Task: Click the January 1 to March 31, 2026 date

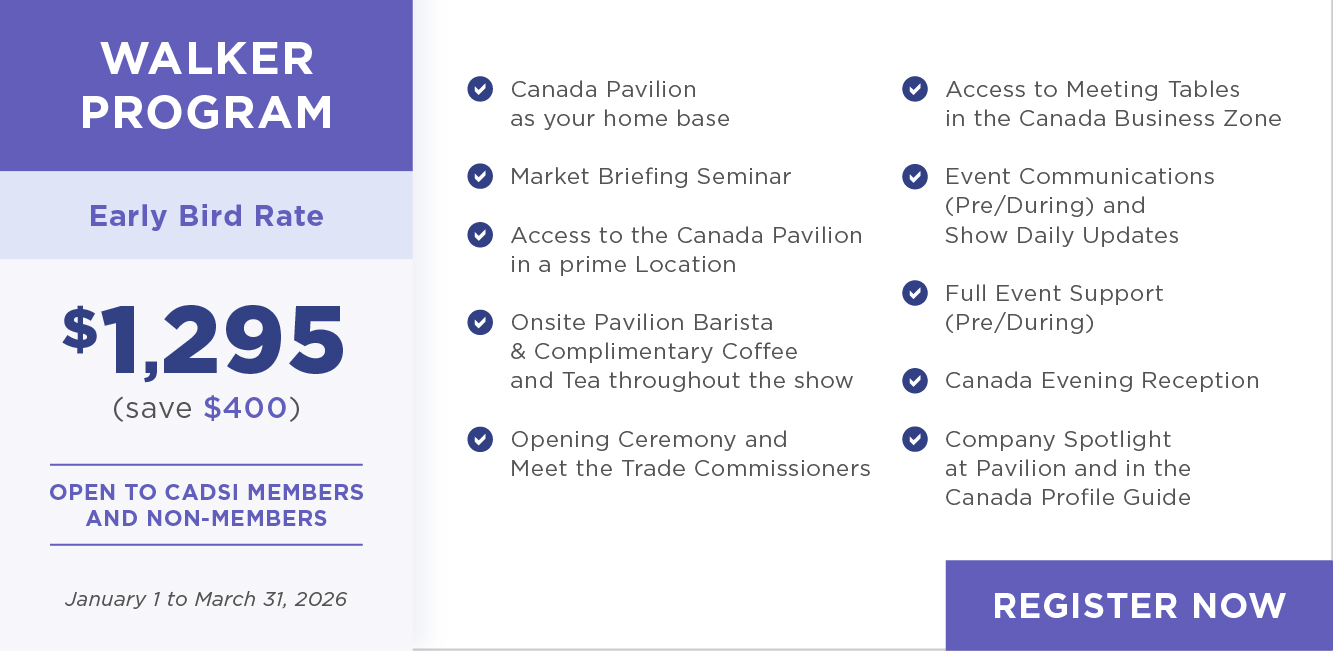Action: point(206,599)
